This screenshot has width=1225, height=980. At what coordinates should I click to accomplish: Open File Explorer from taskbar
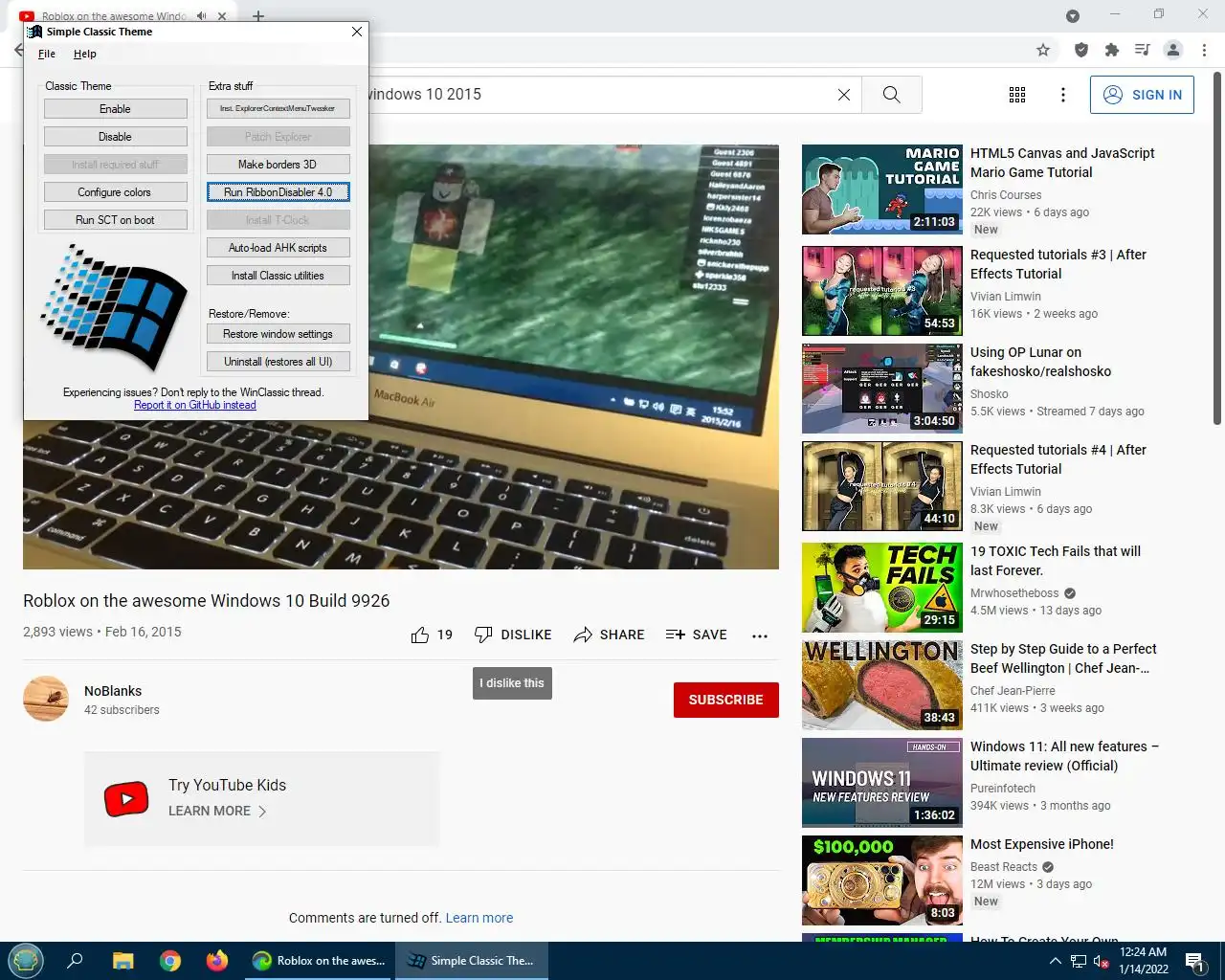click(x=122, y=961)
